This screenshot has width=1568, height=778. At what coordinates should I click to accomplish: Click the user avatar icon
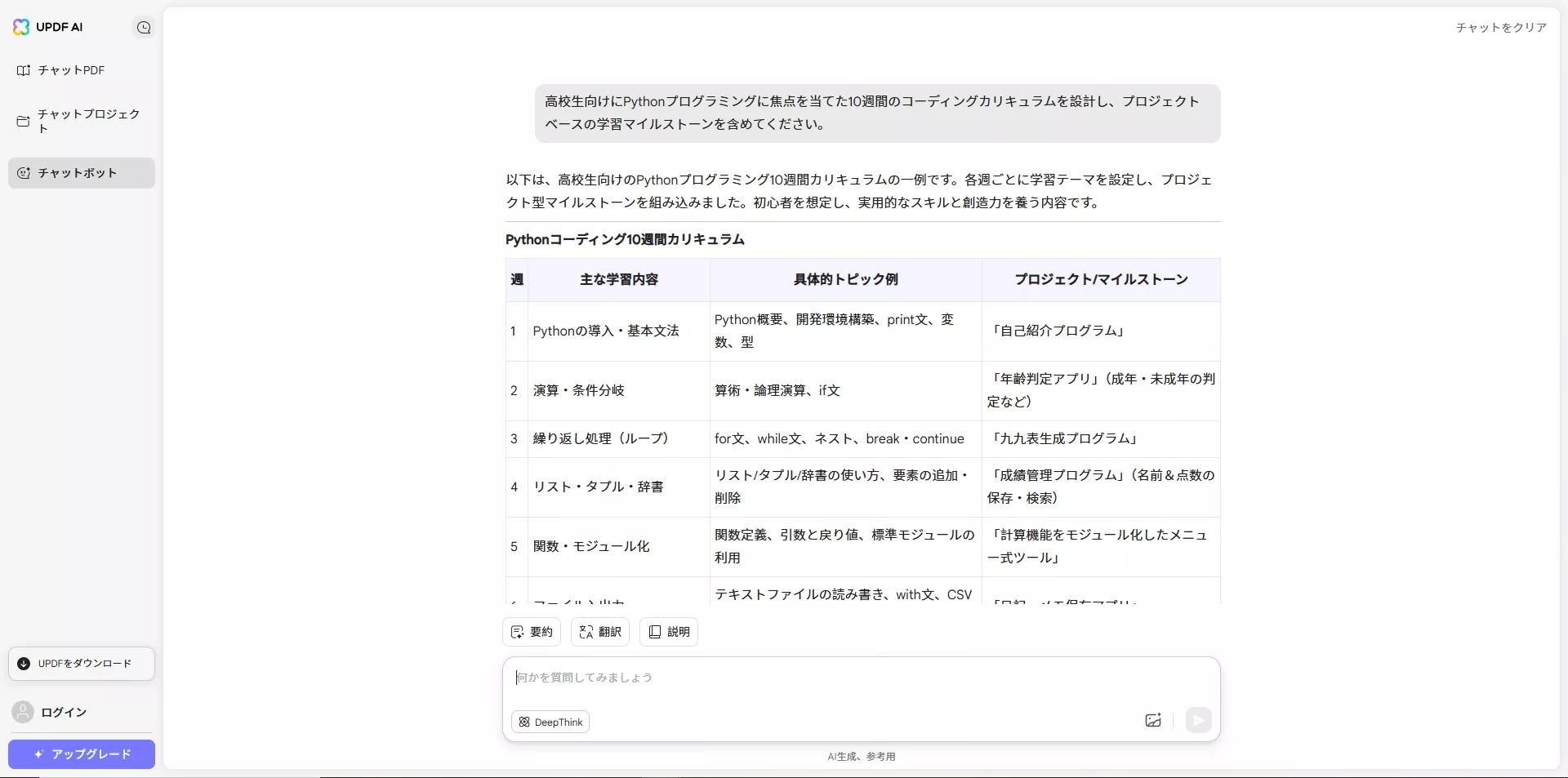(x=23, y=713)
